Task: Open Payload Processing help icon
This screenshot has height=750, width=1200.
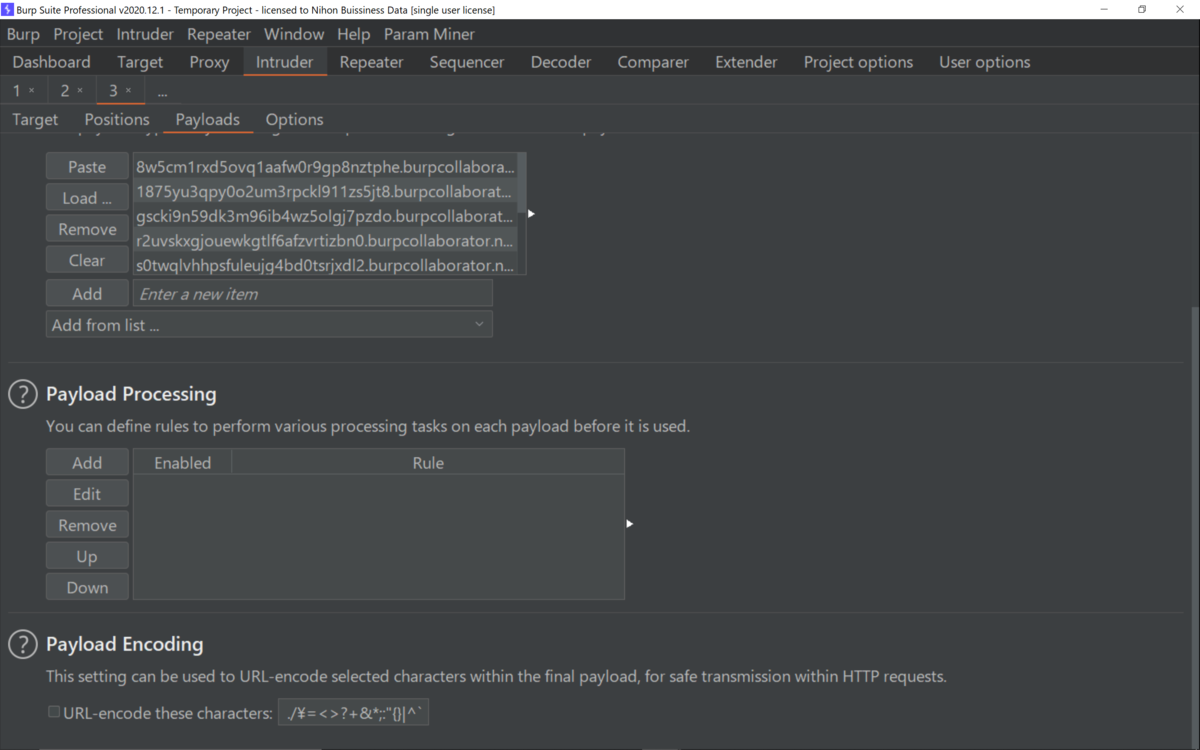Action: click(x=23, y=394)
